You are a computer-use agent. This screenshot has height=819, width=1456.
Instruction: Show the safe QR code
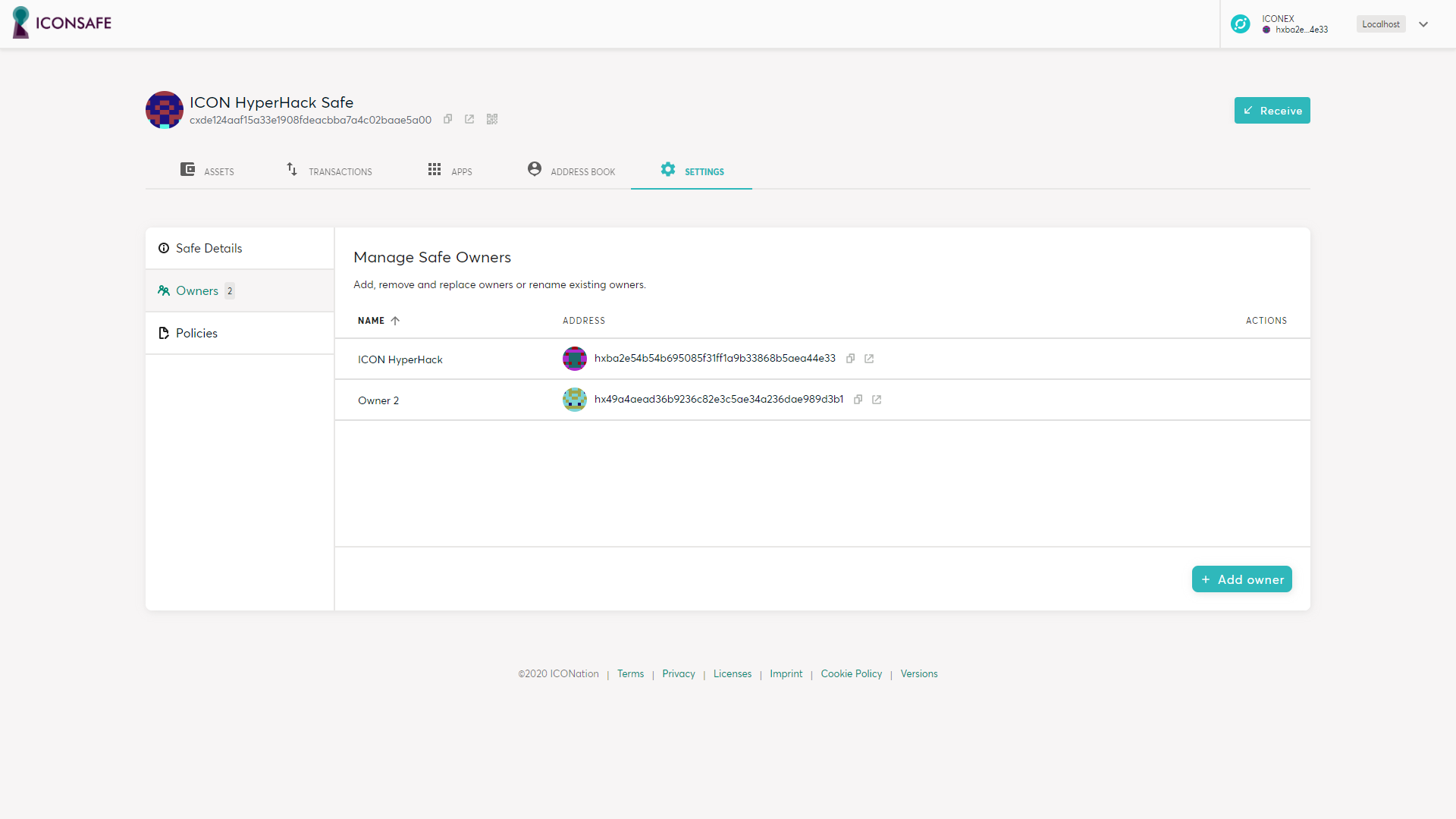coord(492,119)
